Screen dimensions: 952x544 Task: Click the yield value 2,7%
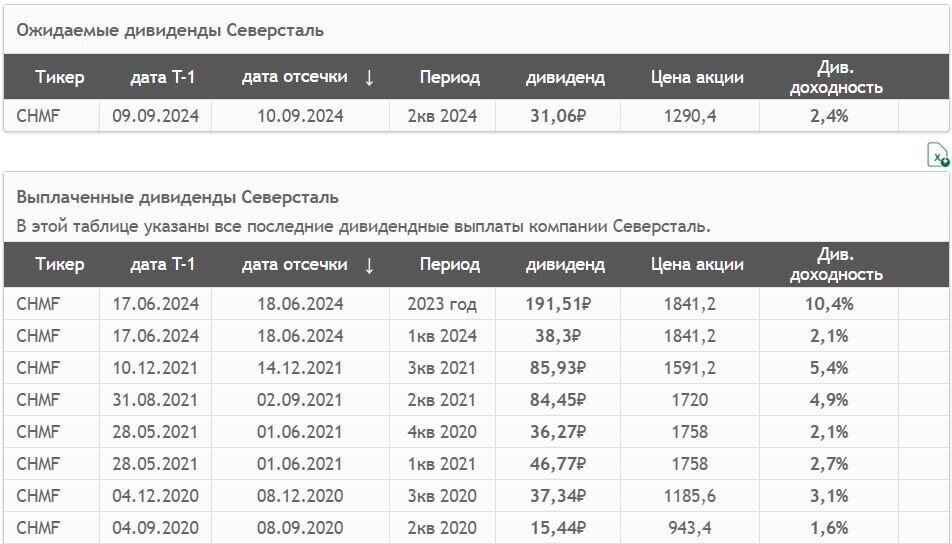829,464
